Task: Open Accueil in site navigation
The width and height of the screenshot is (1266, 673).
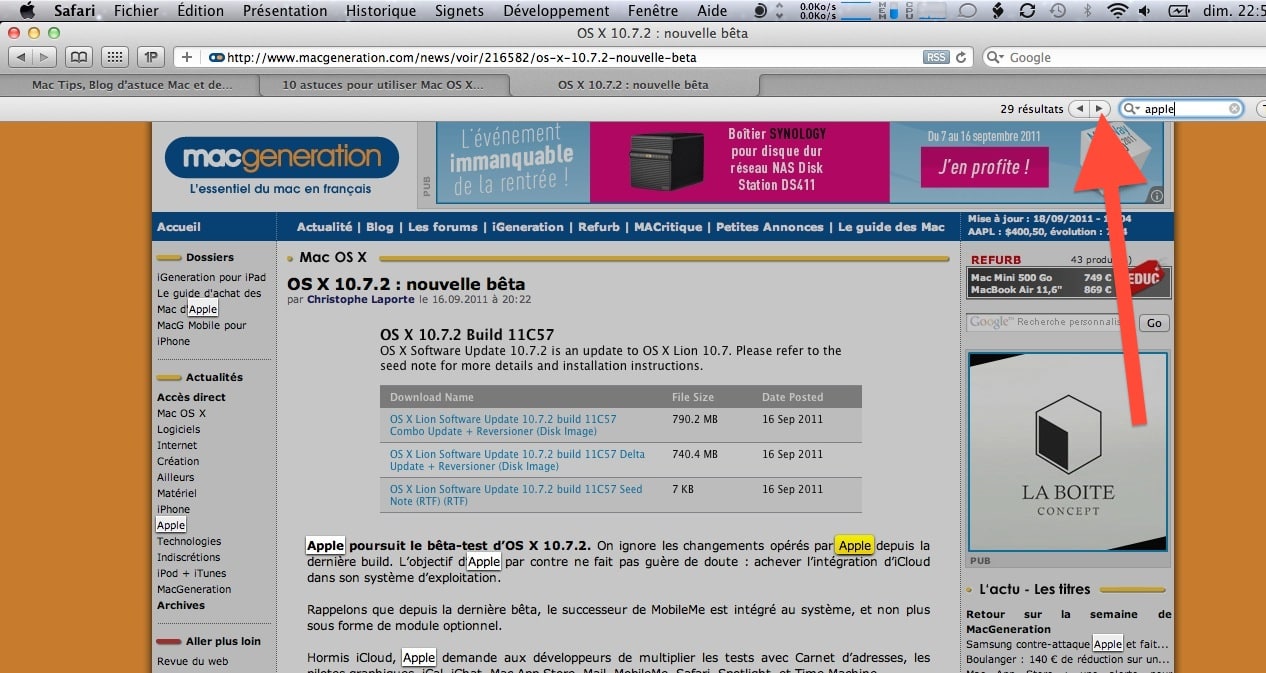Action: 179,227
